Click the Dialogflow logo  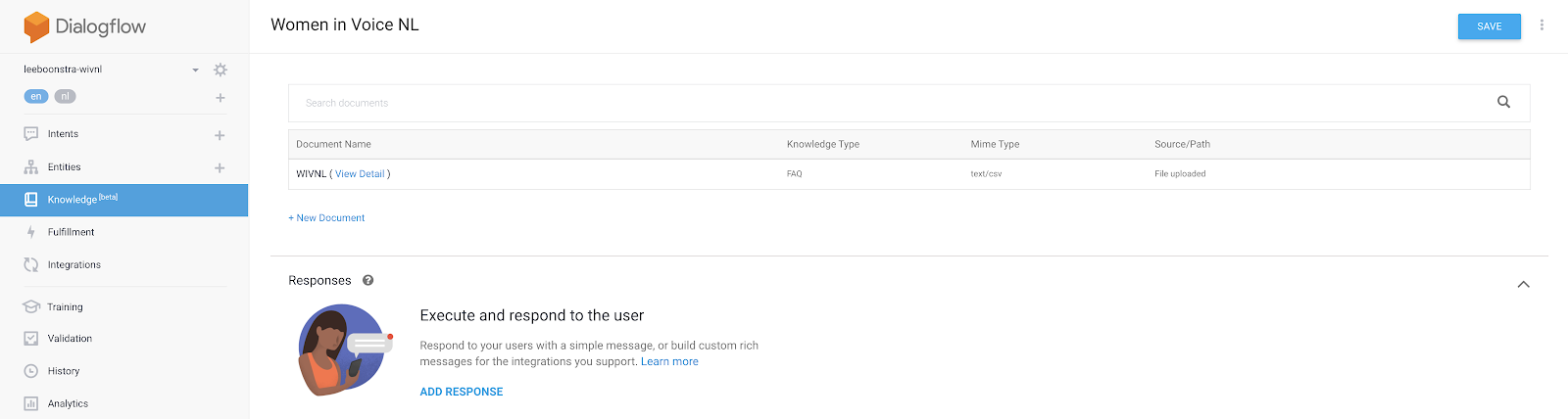(85, 26)
